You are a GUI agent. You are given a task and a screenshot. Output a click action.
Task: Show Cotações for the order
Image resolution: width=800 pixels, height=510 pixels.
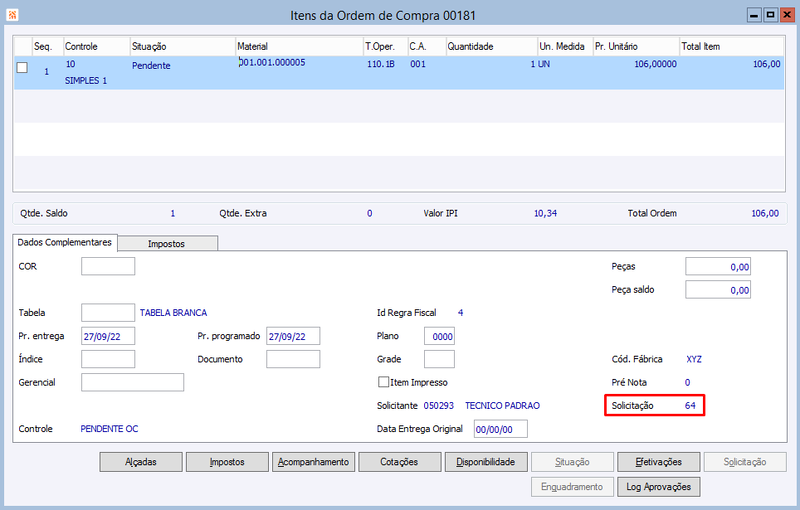coord(399,462)
